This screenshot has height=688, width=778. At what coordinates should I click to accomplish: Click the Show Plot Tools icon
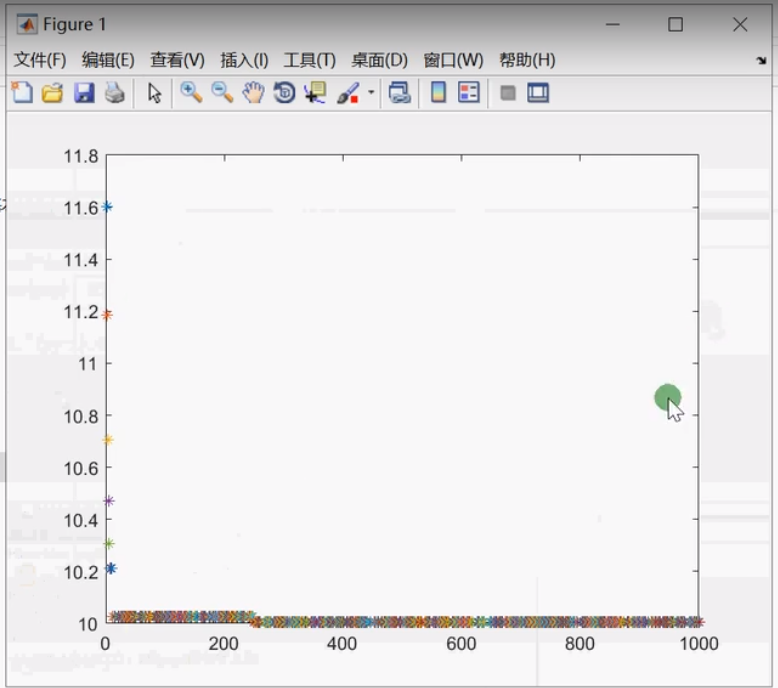(538, 93)
